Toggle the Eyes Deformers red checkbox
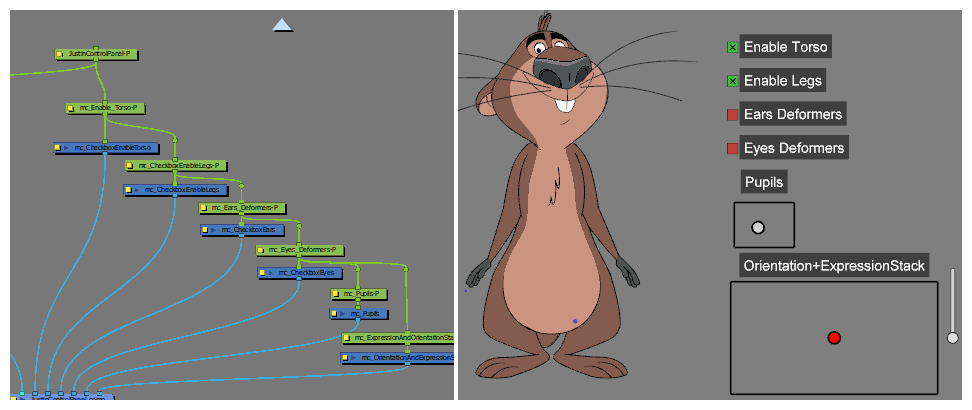Screen dimensions: 972x410 [733, 148]
